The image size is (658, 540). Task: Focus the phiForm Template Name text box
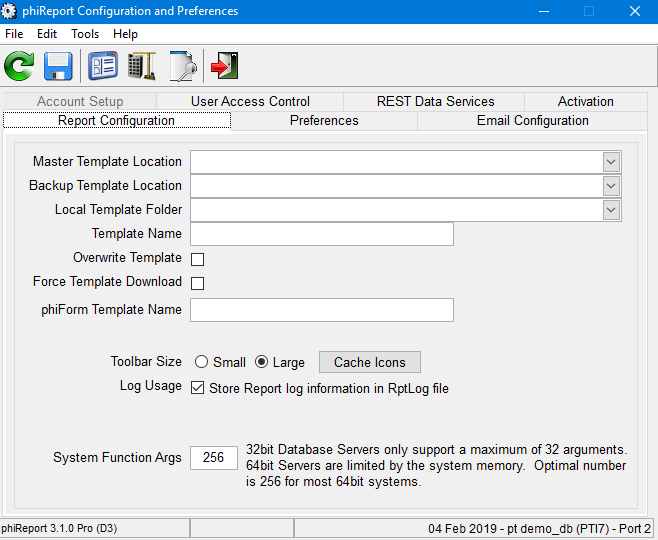[x=322, y=310]
